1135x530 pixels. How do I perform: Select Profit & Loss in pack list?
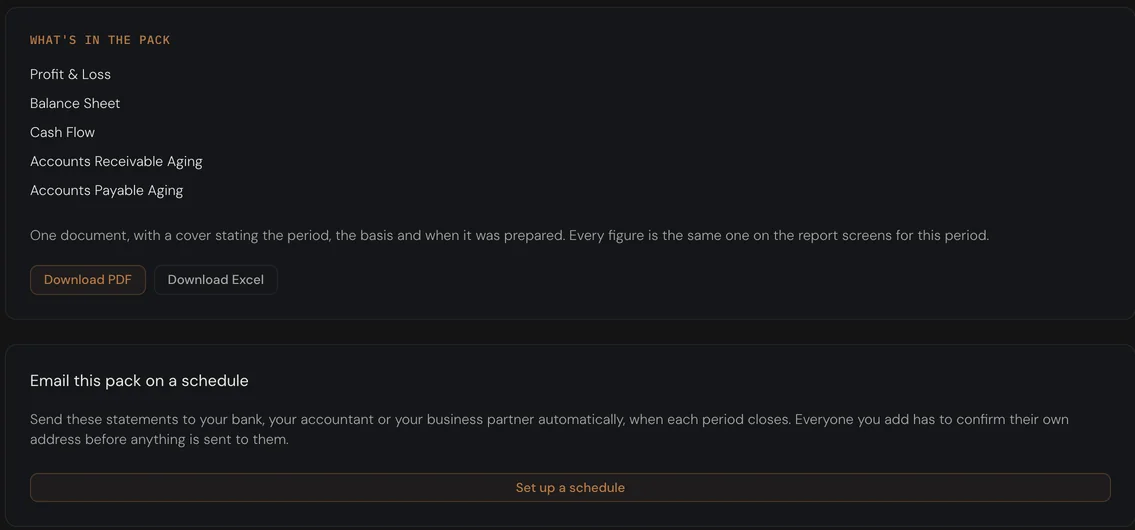pyautogui.click(x=70, y=75)
